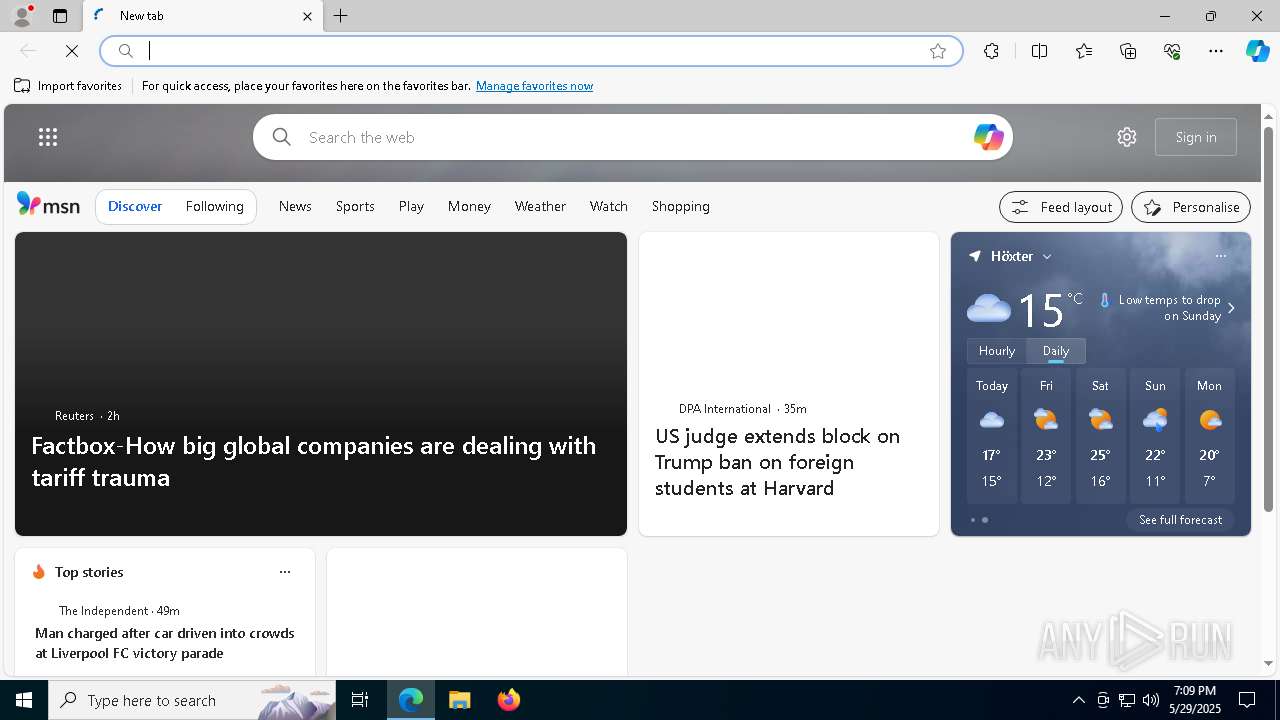Open the Weather section
Screen dimensions: 1280x720
[x=540, y=206]
